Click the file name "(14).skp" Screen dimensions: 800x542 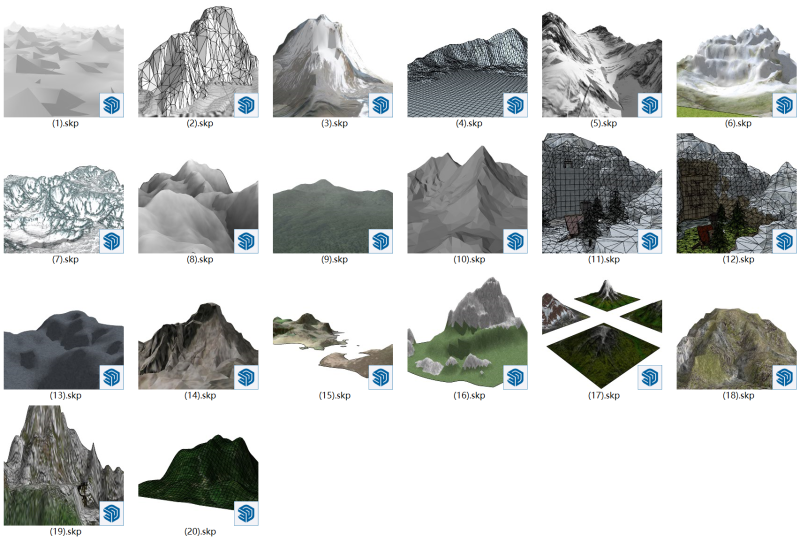tap(200, 395)
